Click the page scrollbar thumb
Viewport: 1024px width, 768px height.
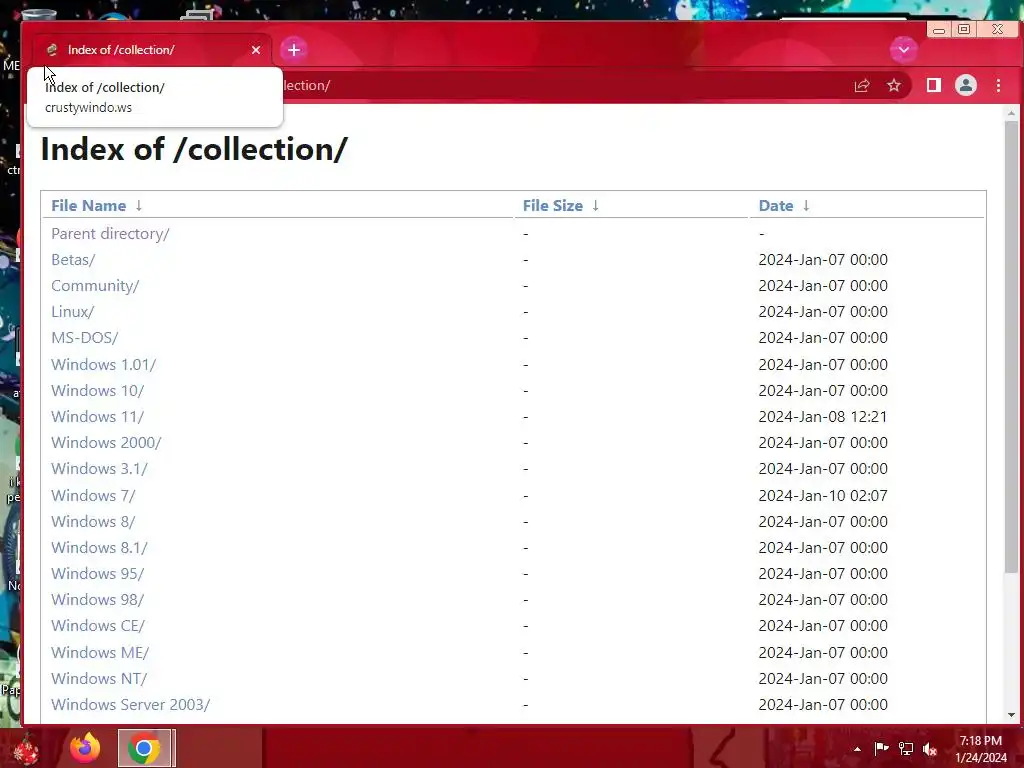tap(1011, 347)
